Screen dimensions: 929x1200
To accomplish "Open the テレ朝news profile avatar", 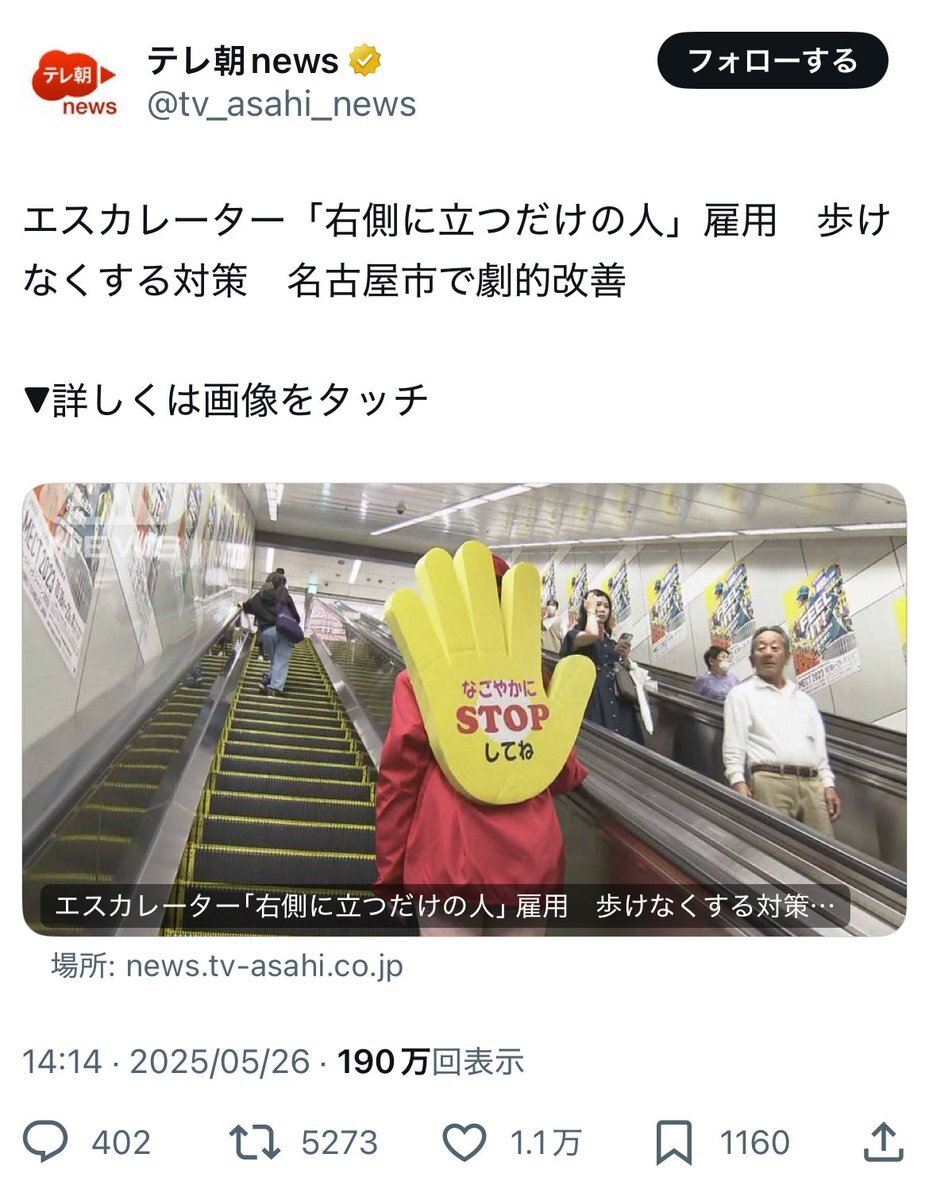I will 73,82.
